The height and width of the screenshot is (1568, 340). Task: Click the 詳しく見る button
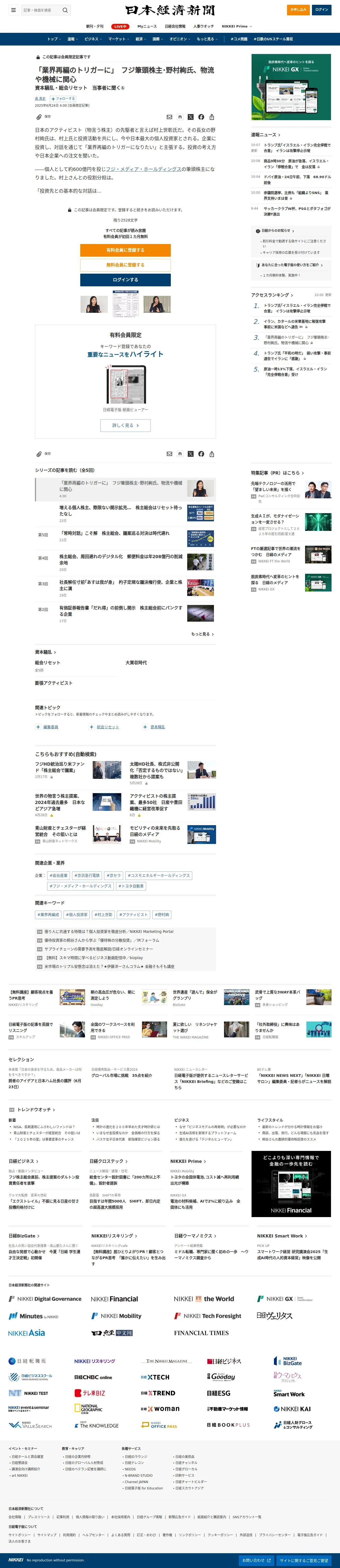[x=126, y=426]
